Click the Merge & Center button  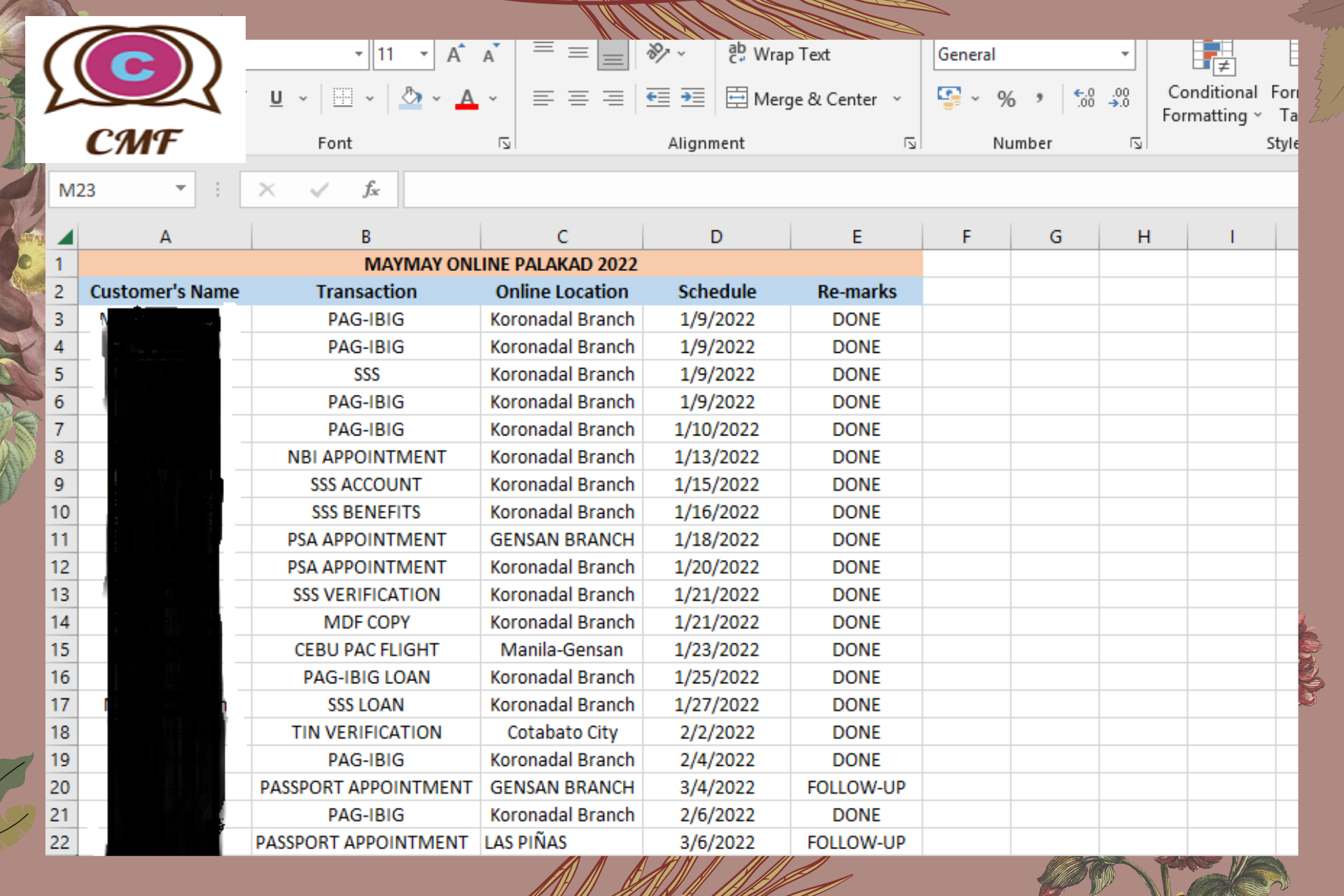802,99
